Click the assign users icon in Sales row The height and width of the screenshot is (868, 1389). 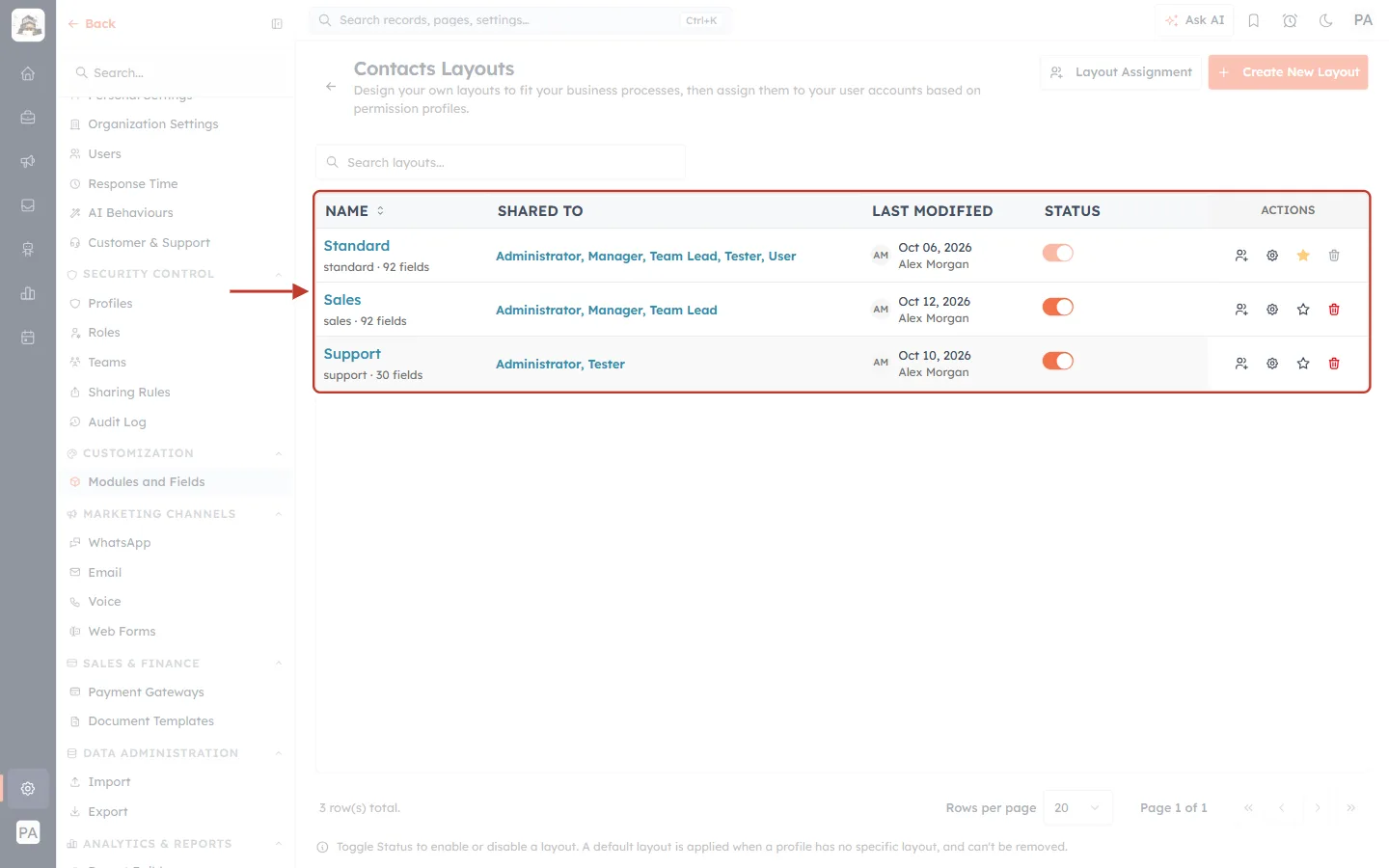(x=1241, y=310)
